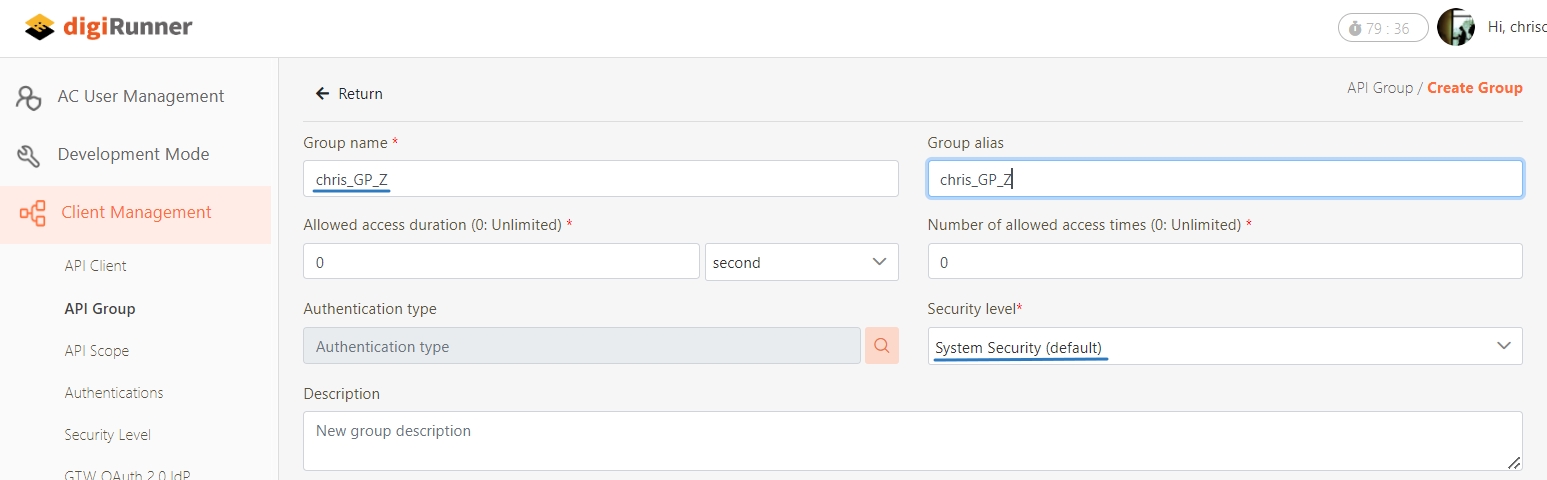Click the Number of allowed access times field
The image size is (1547, 480).
click(1224, 262)
